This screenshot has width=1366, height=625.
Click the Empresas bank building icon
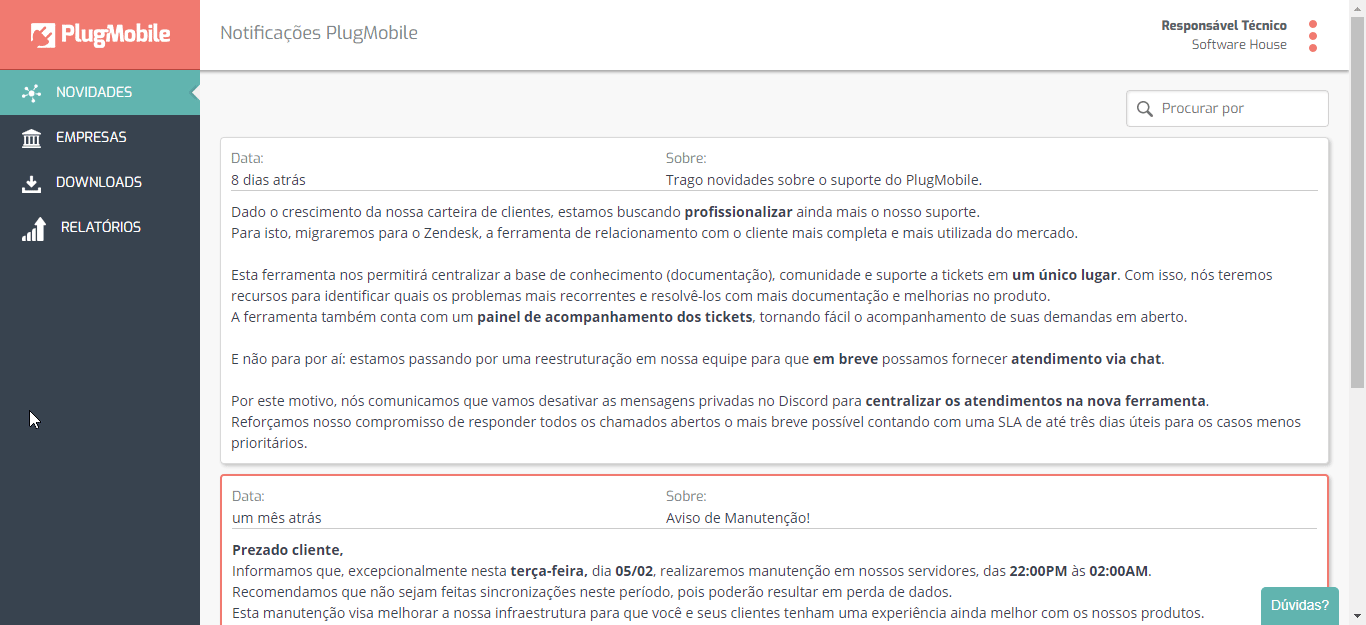click(x=31, y=138)
